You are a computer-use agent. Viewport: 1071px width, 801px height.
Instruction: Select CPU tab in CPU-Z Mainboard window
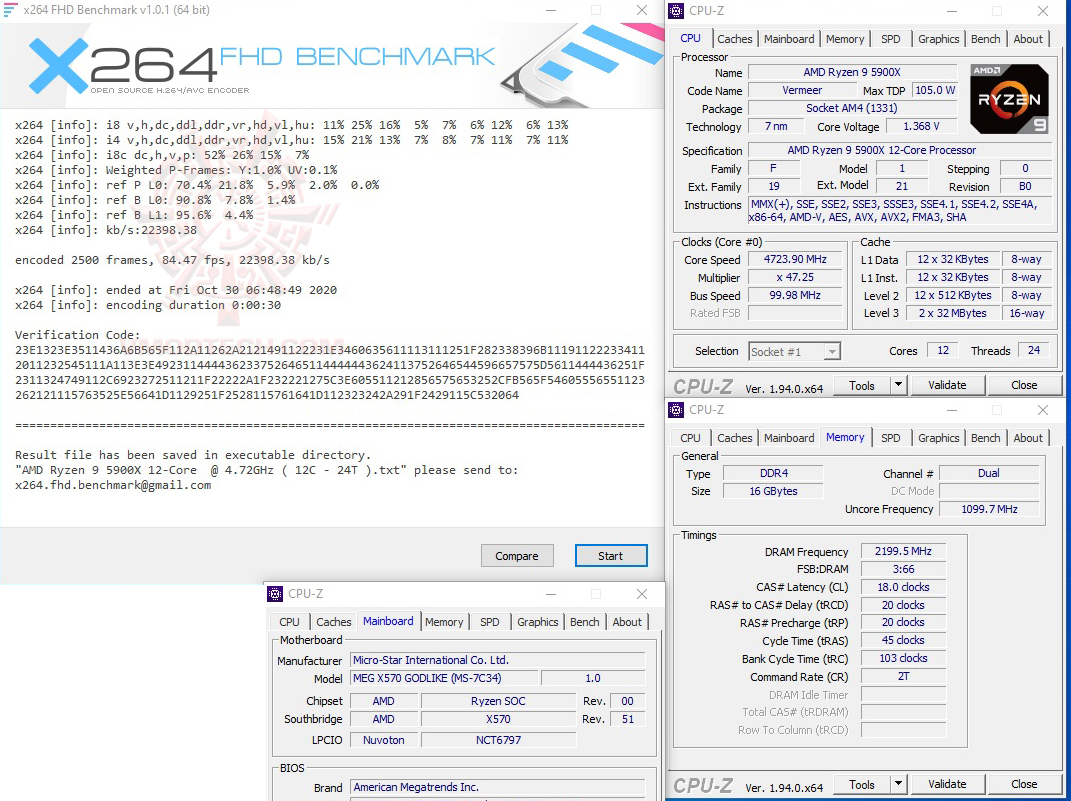[x=290, y=621]
